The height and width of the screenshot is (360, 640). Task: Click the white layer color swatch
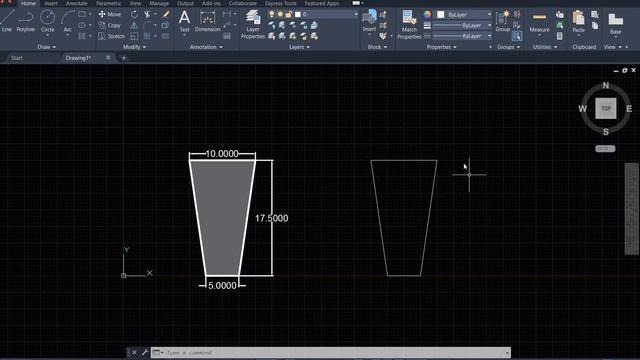click(x=298, y=14)
